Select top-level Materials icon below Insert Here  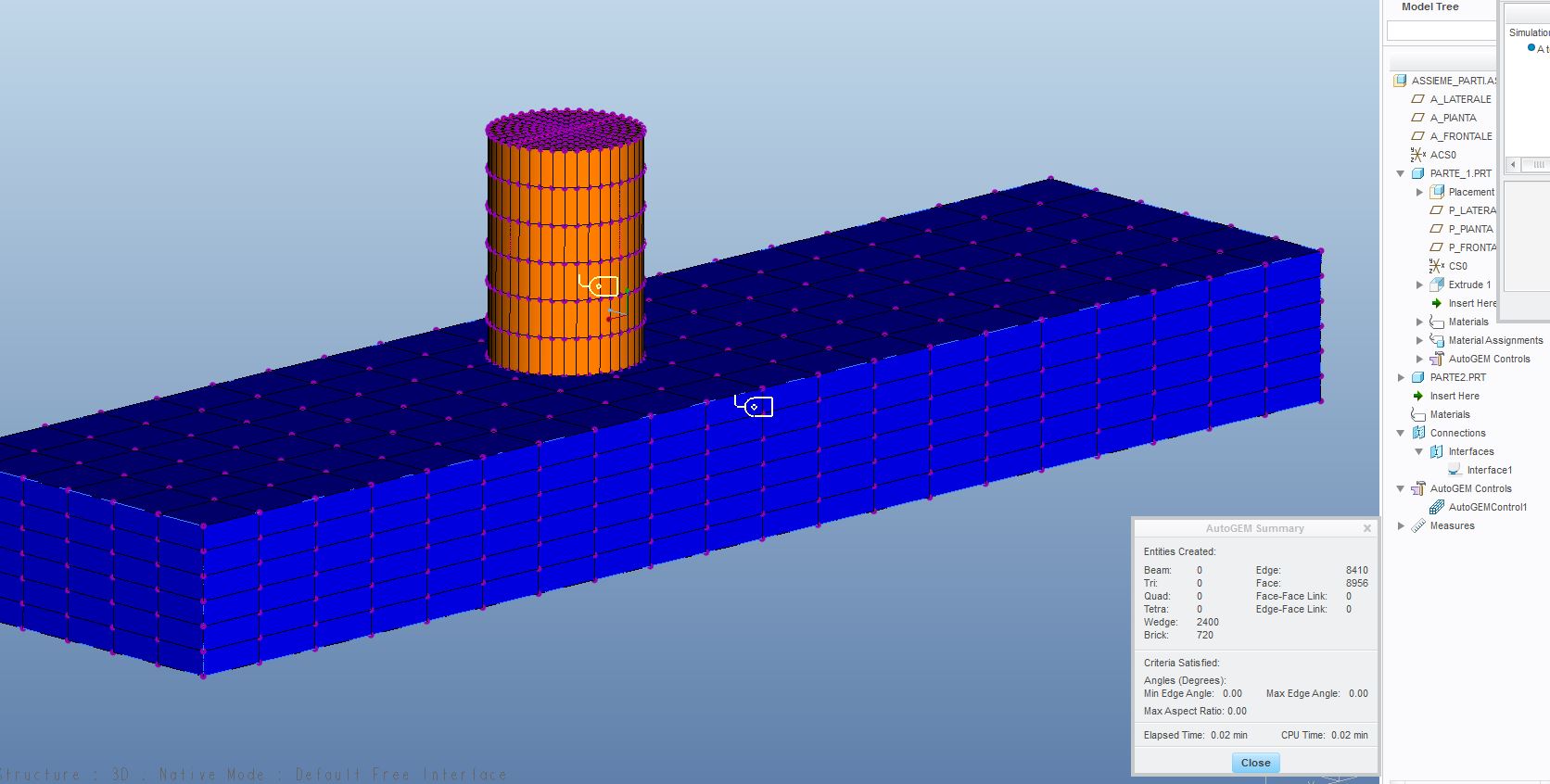coord(1417,414)
